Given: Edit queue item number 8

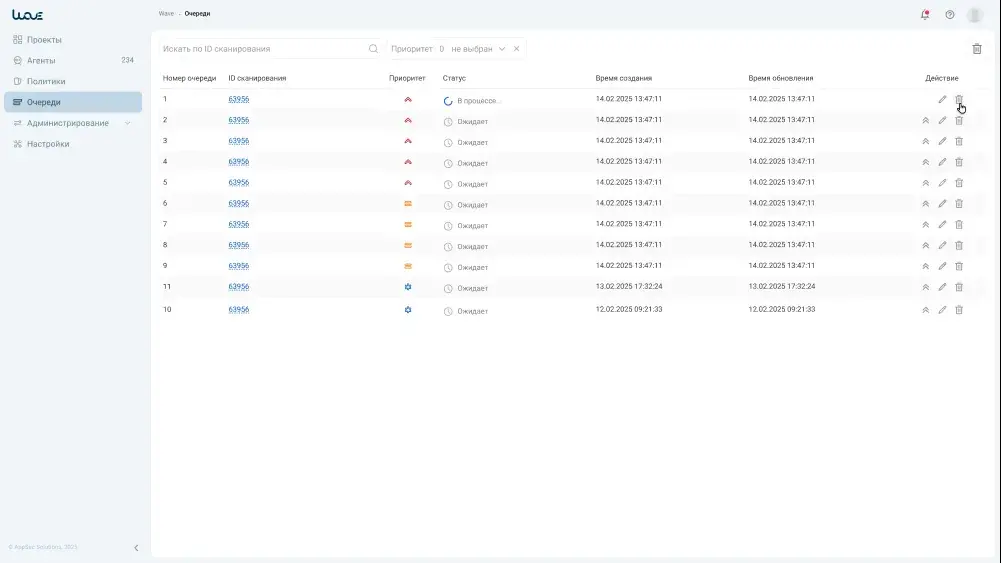Looking at the screenshot, I should click(942, 246).
